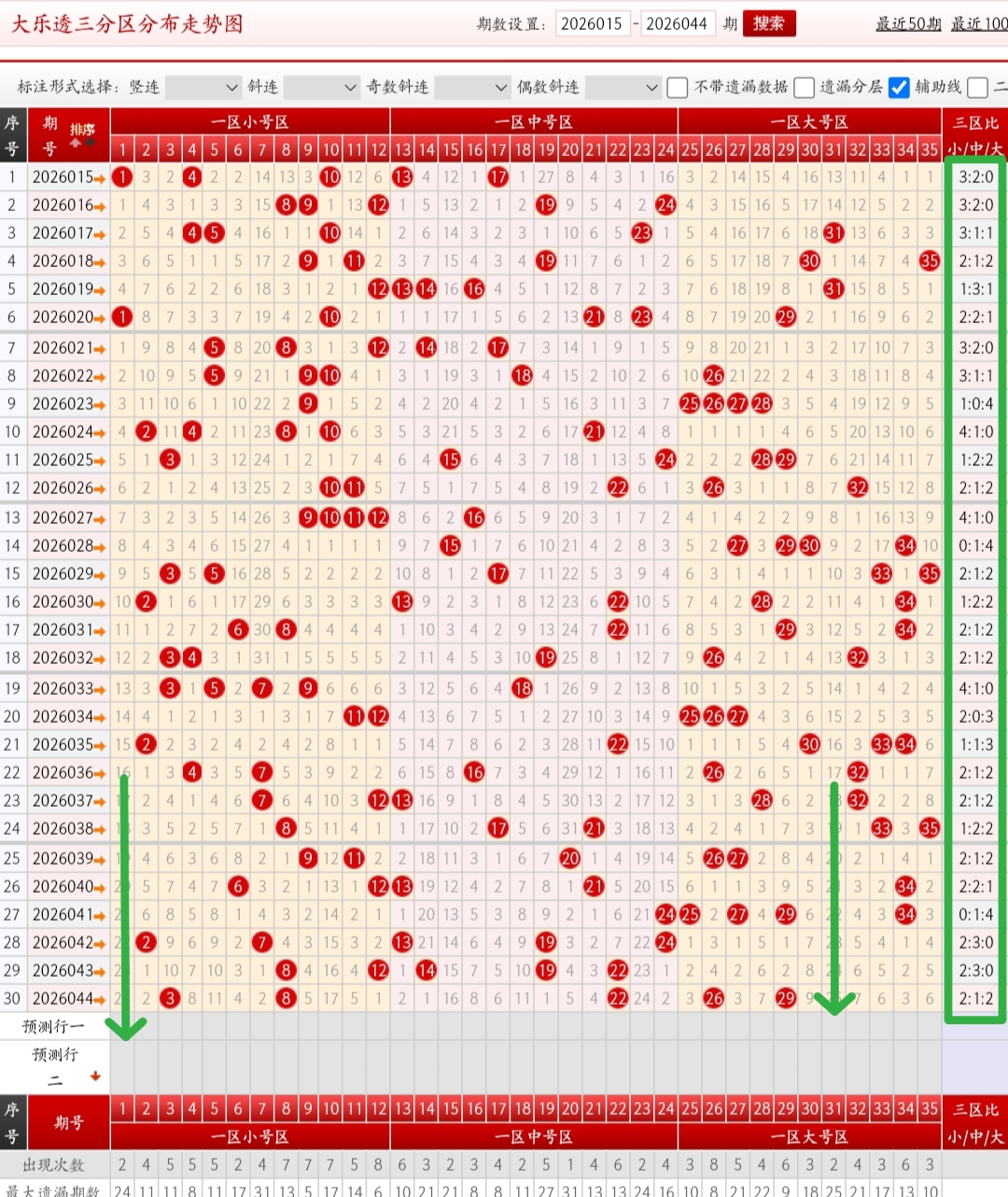
Task: Click the top 一区中号区 header
Action: pyautogui.click(x=533, y=122)
